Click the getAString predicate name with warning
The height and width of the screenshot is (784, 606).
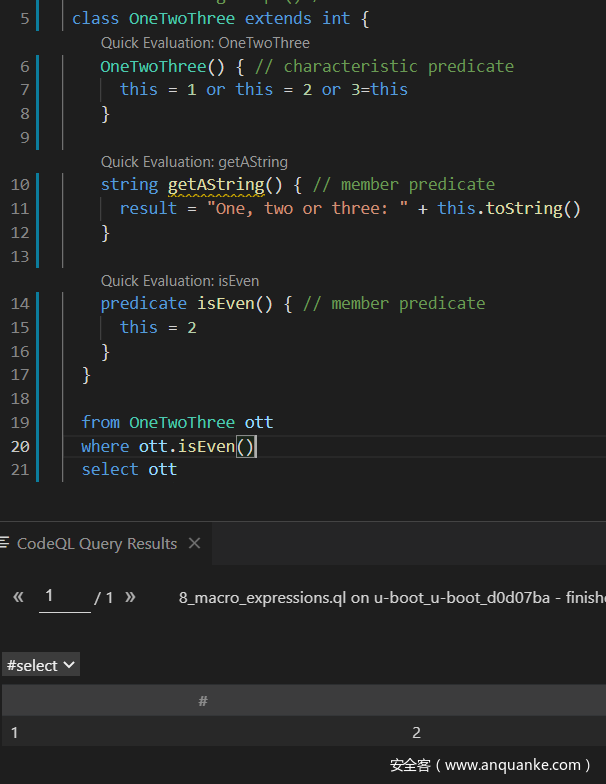click(216, 185)
